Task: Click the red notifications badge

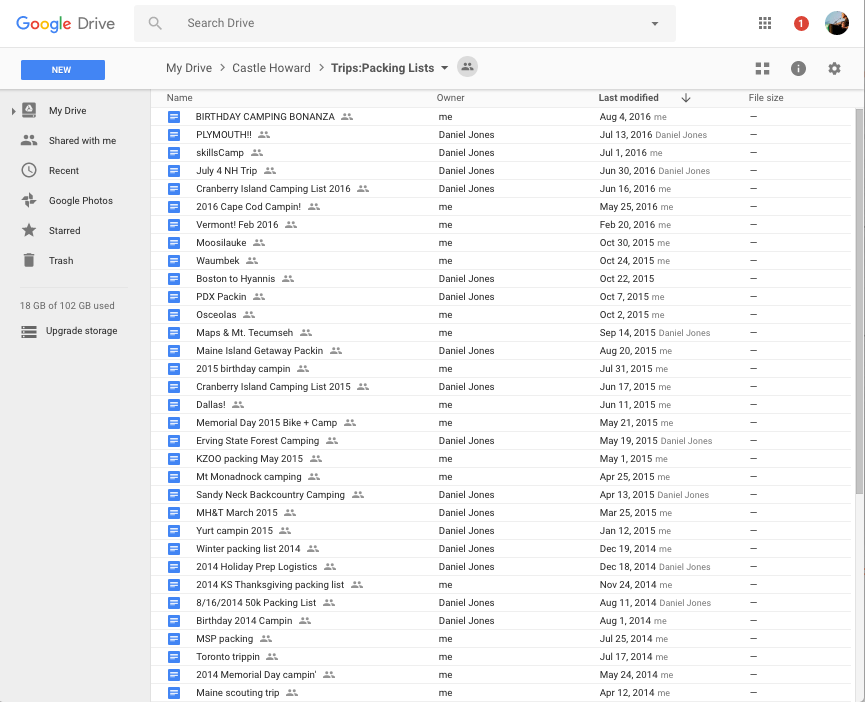Action: (801, 24)
